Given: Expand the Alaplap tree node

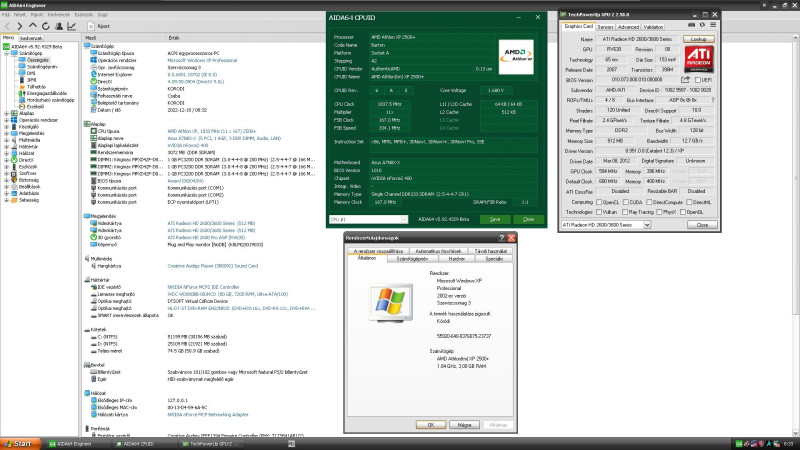Looking at the screenshot, I should pos(6,113).
